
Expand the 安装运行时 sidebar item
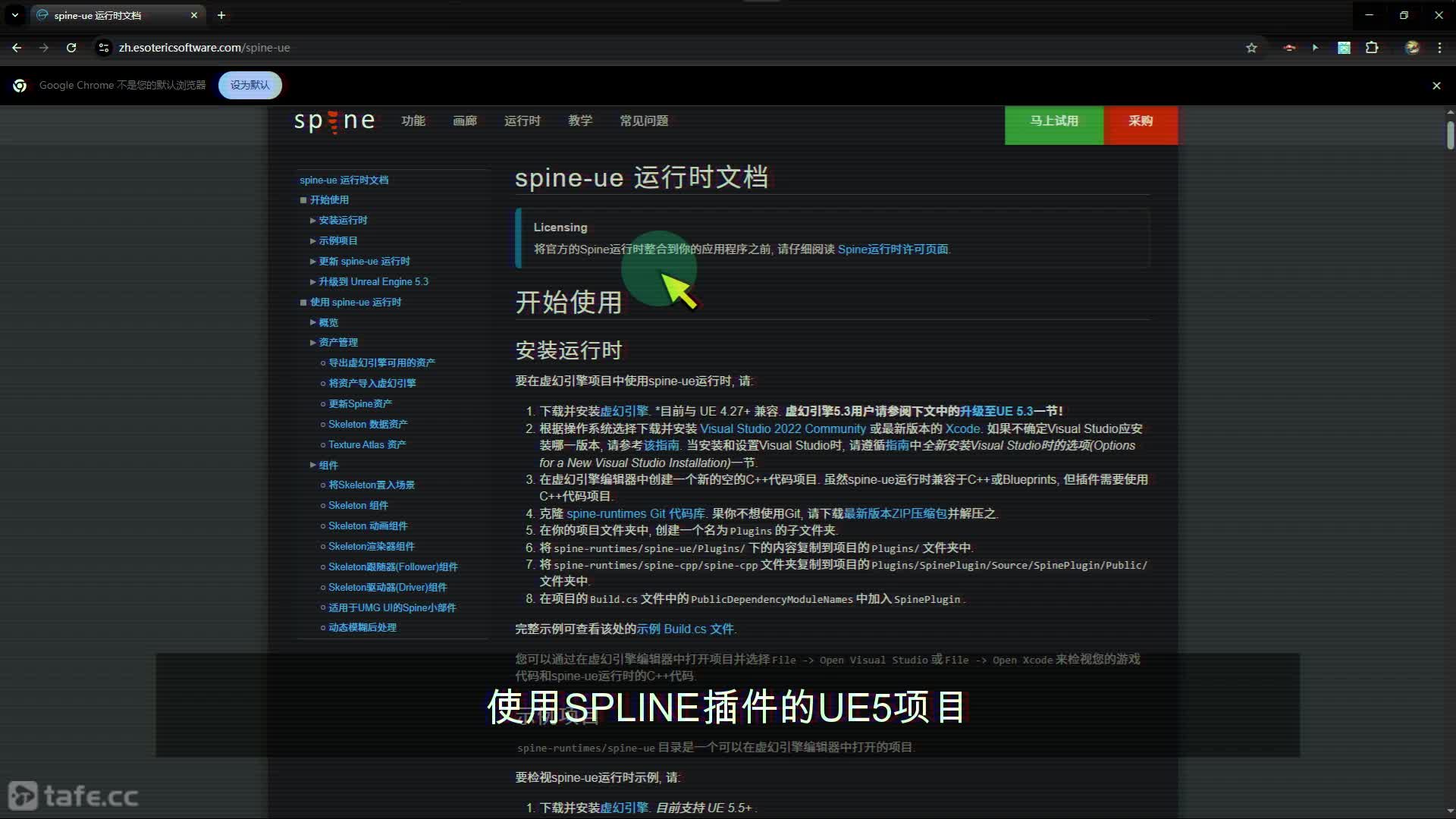[343, 220]
